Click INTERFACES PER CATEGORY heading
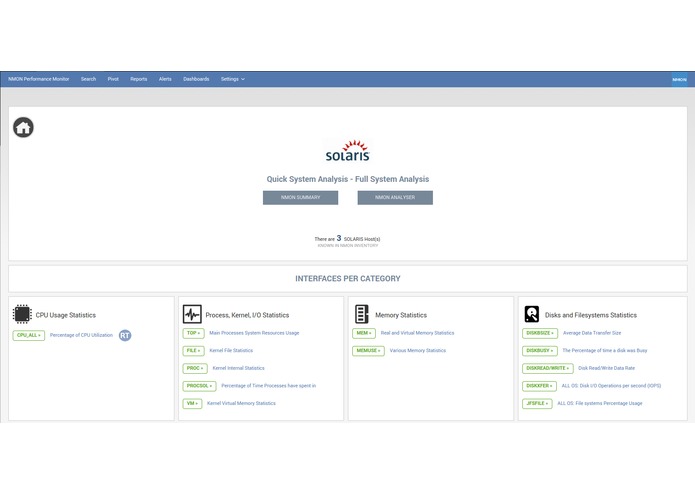 348,279
